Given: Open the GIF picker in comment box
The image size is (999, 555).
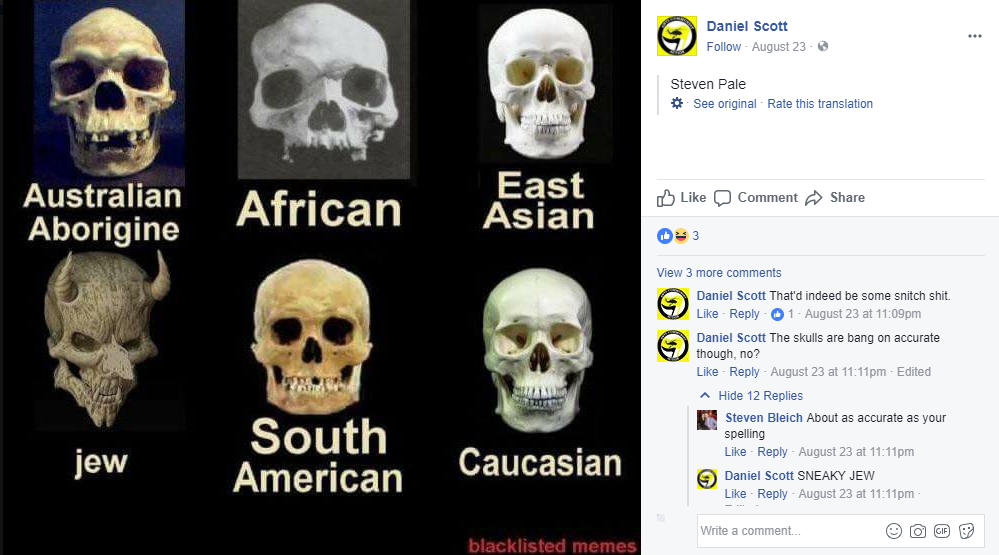Looking at the screenshot, I should tap(942, 531).
